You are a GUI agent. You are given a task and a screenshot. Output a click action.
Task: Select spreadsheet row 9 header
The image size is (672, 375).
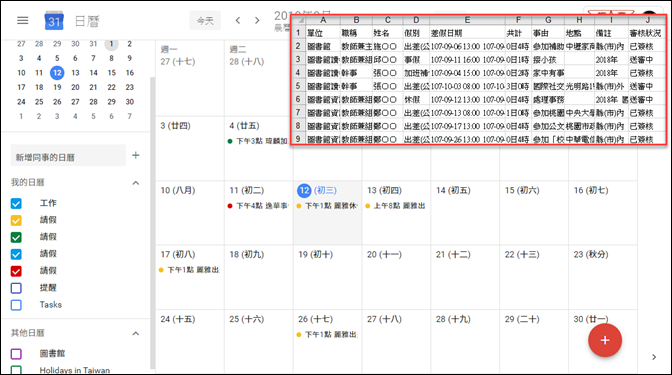pos(298,139)
